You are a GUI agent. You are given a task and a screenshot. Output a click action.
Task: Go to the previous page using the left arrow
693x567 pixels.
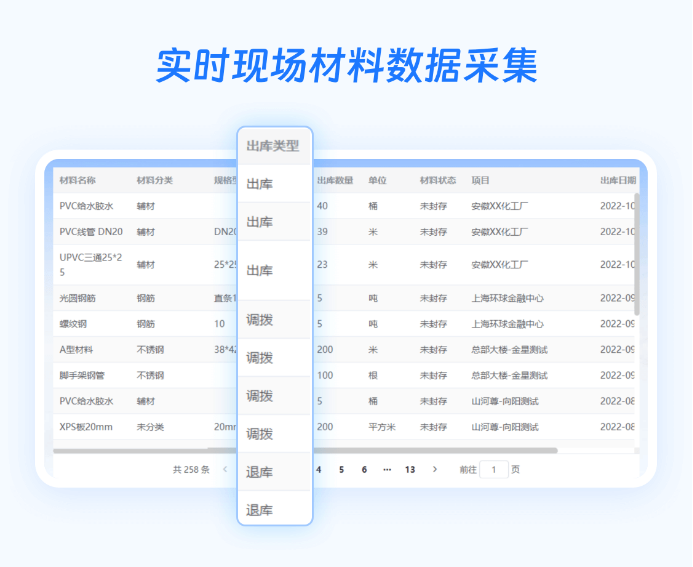coord(225,469)
